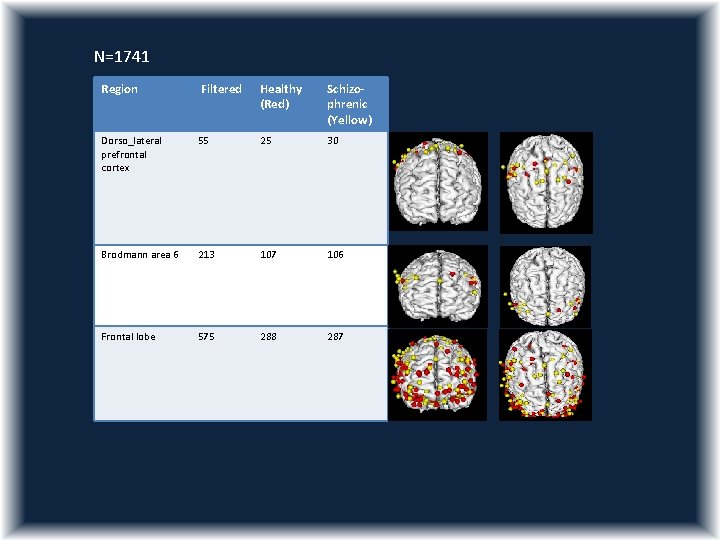Click the filtered value 575
The image size is (720, 540).
tap(206, 337)
